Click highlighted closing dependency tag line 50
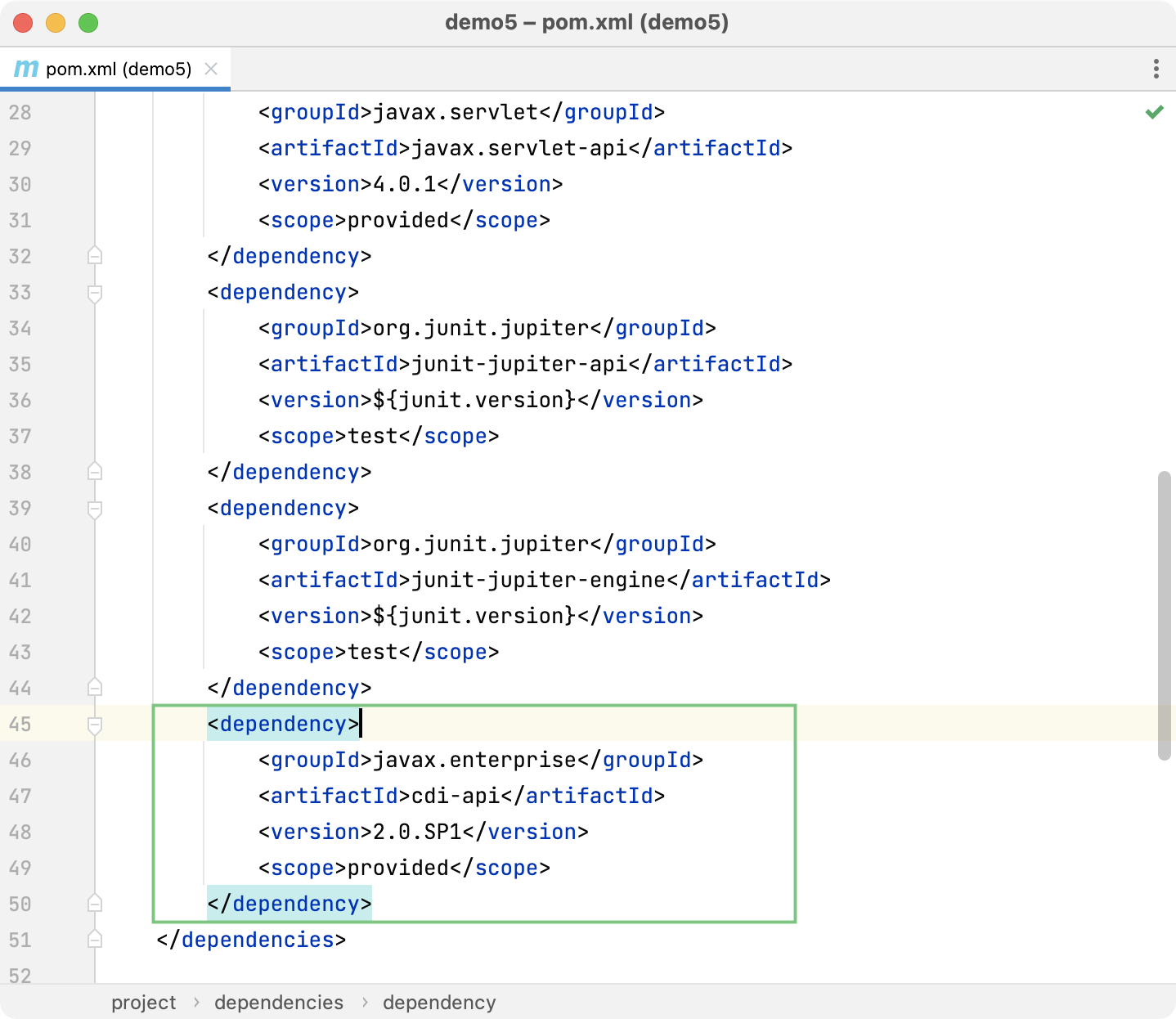This screenshot has width=1176, height=1019. tap(290, 904)
